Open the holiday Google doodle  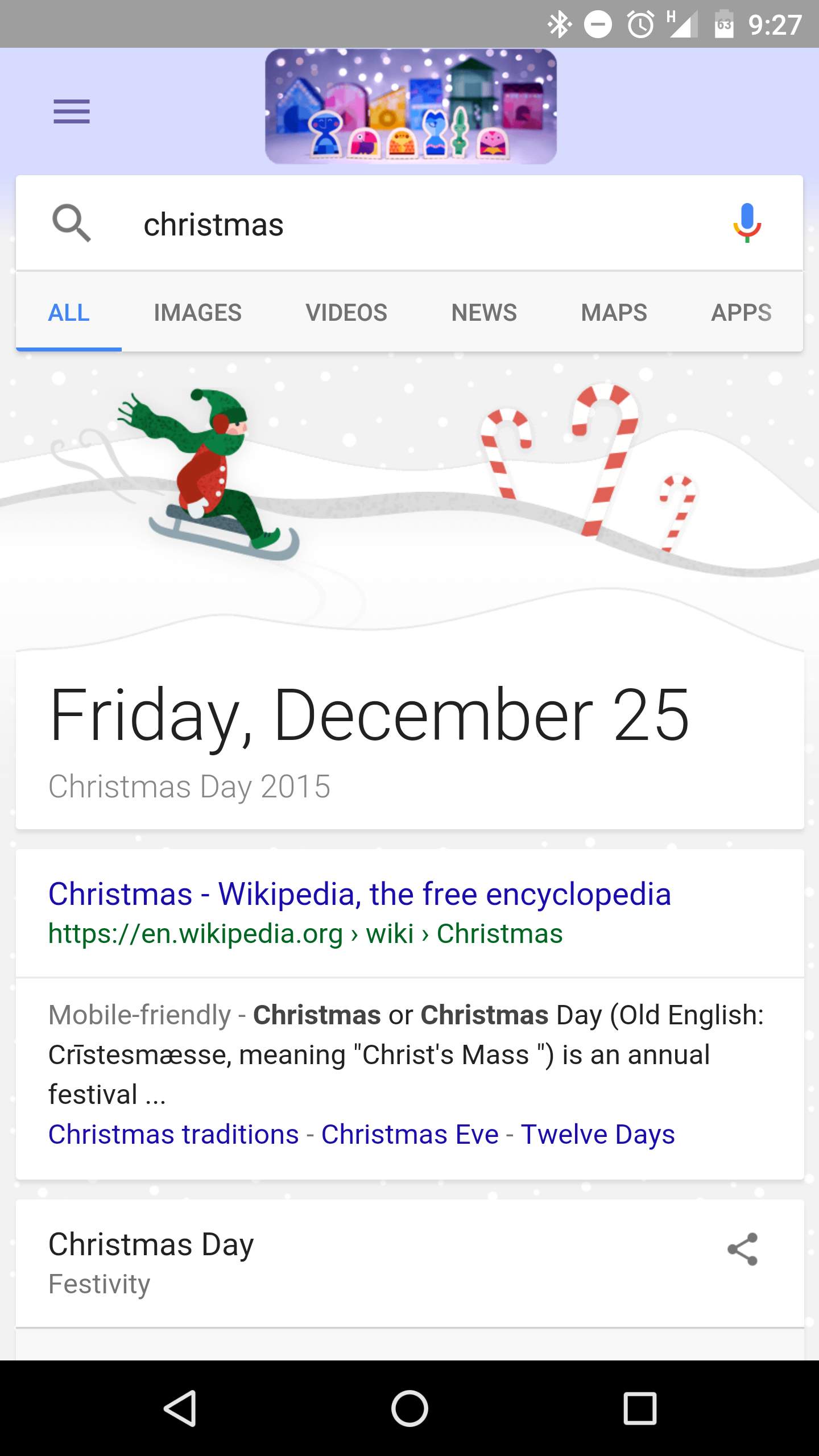411,106
